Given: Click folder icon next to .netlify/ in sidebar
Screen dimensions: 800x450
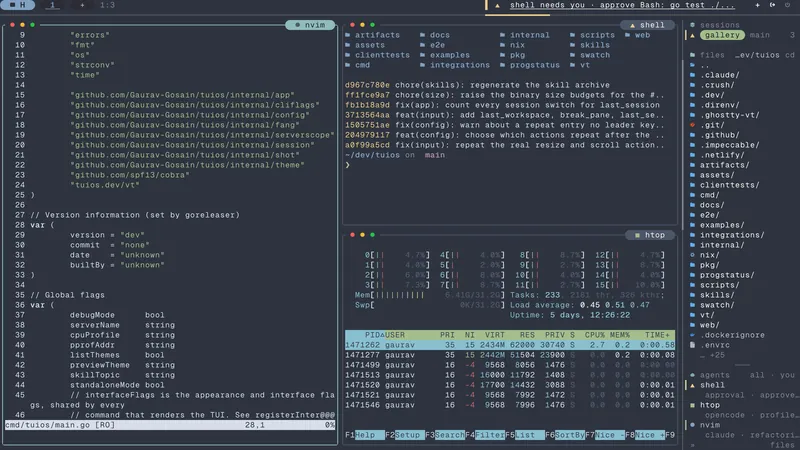Looking at the screenshot, I should [692, 155].
